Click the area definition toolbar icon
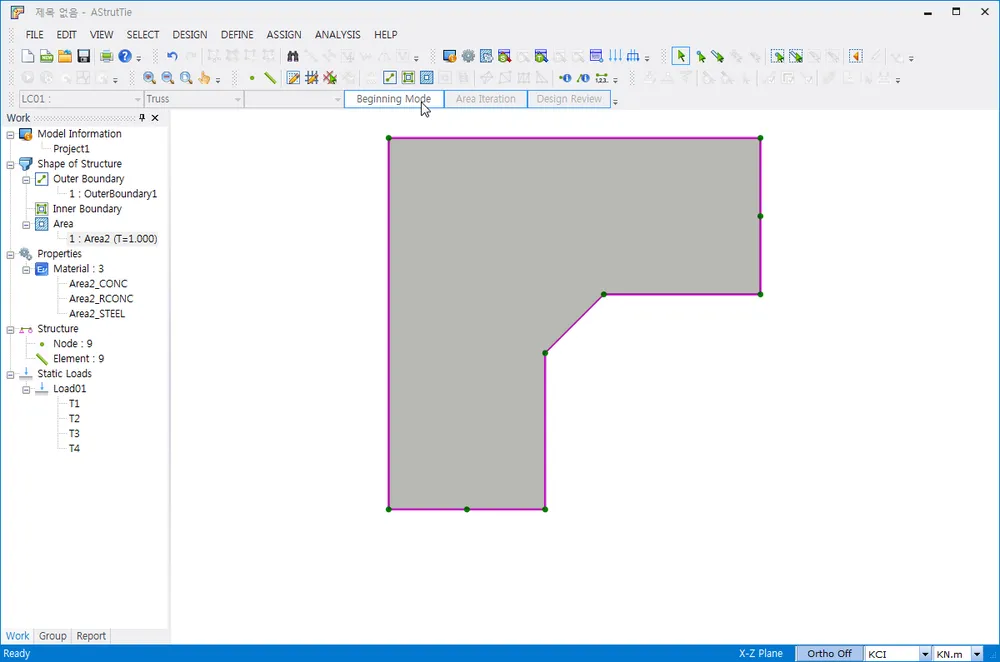The width and height of the screenshot is (1000, 662). tap(427, 78)
